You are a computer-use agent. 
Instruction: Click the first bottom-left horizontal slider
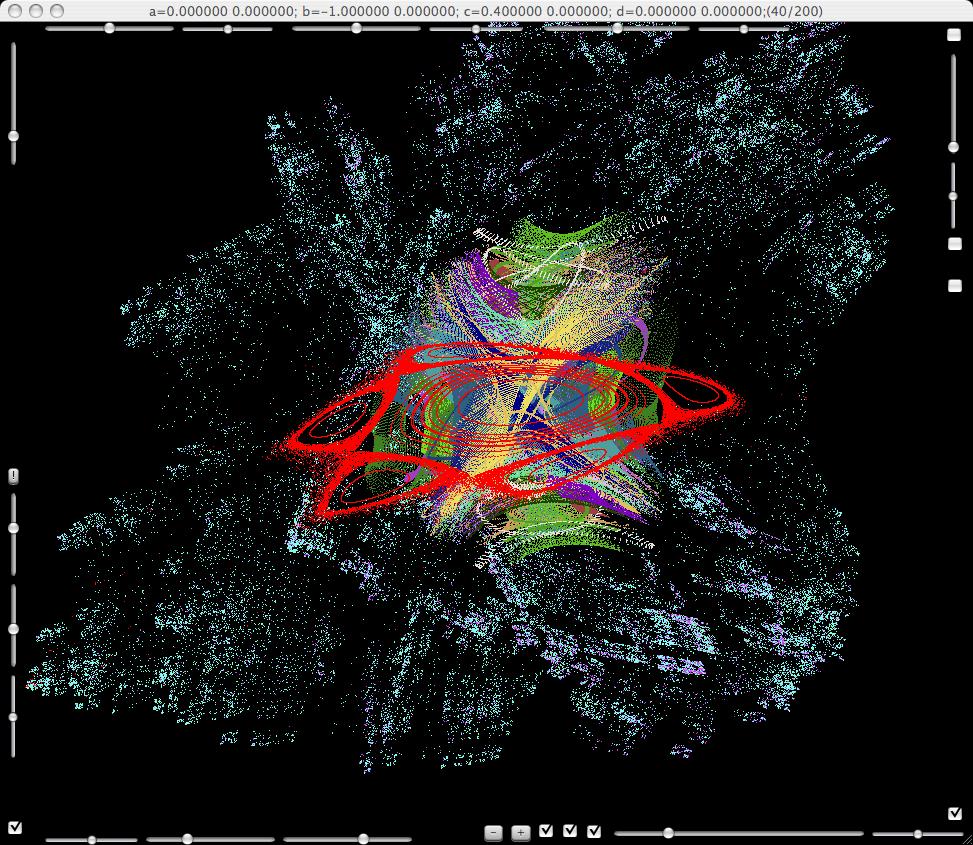point(92,840)
